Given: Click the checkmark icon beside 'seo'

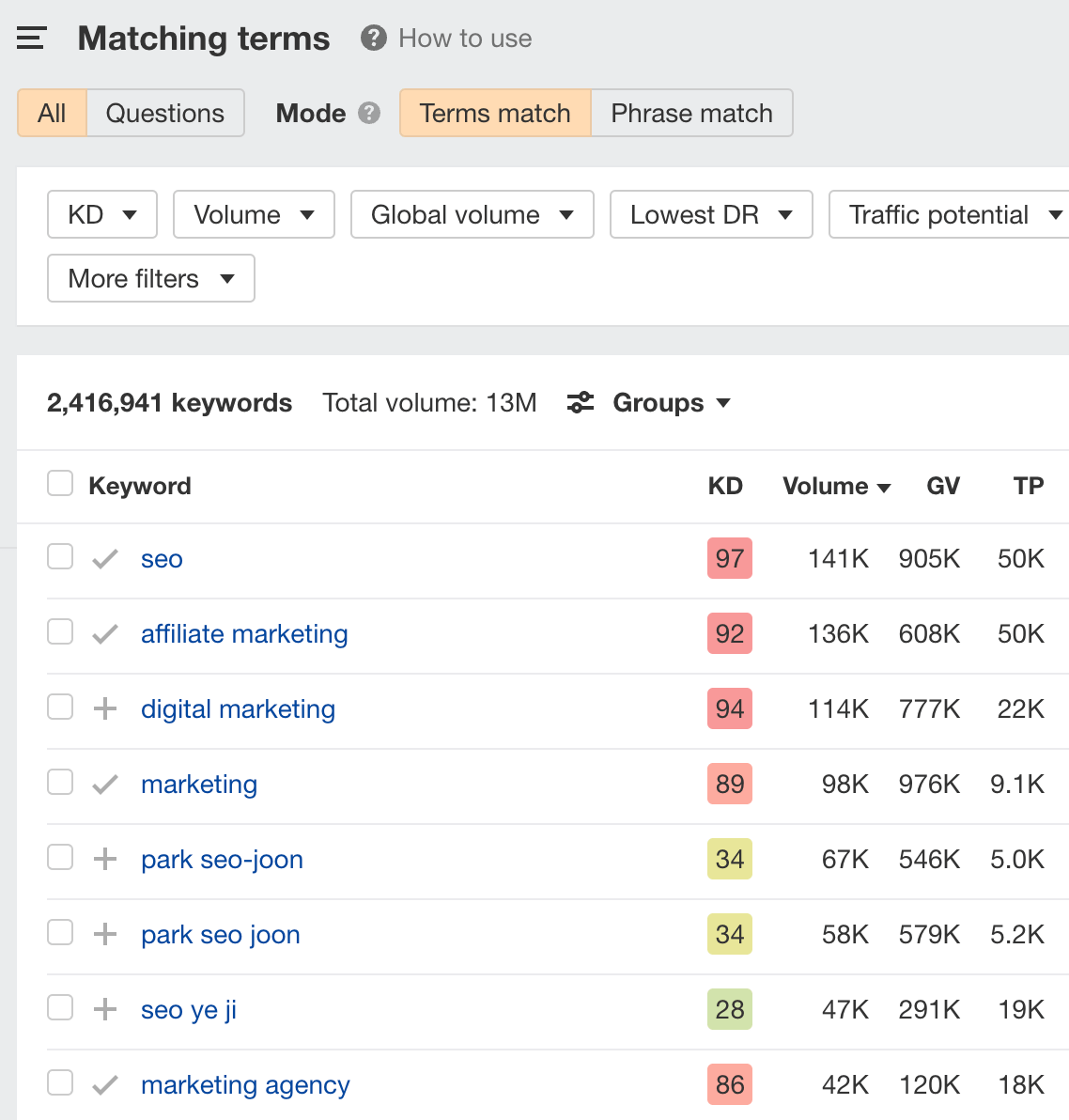Looking at the screenshot, I should click(x=105, y=556).
